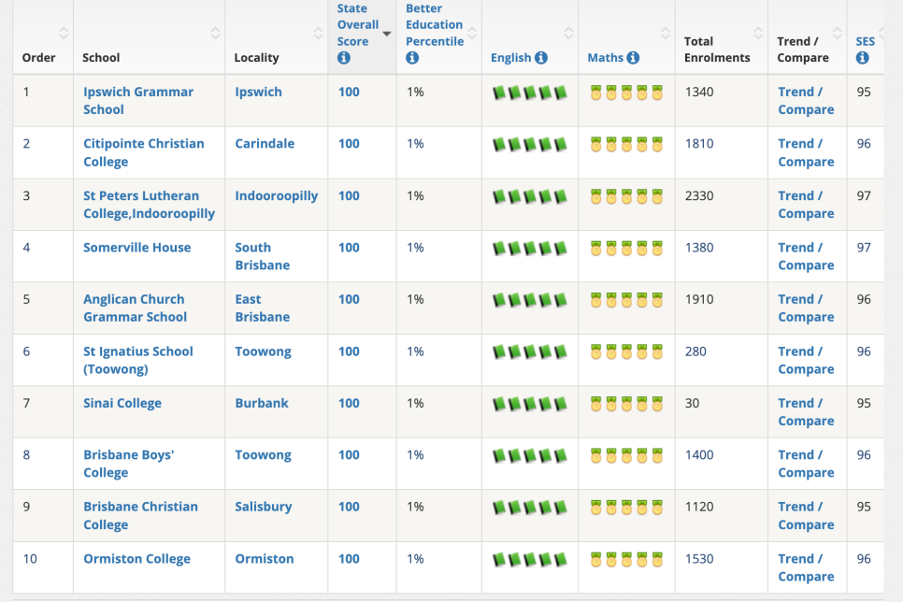This screenshot has height=602, width=904.
Task: Click the Better Education Percentile info icon
Action: pos(412,59)
